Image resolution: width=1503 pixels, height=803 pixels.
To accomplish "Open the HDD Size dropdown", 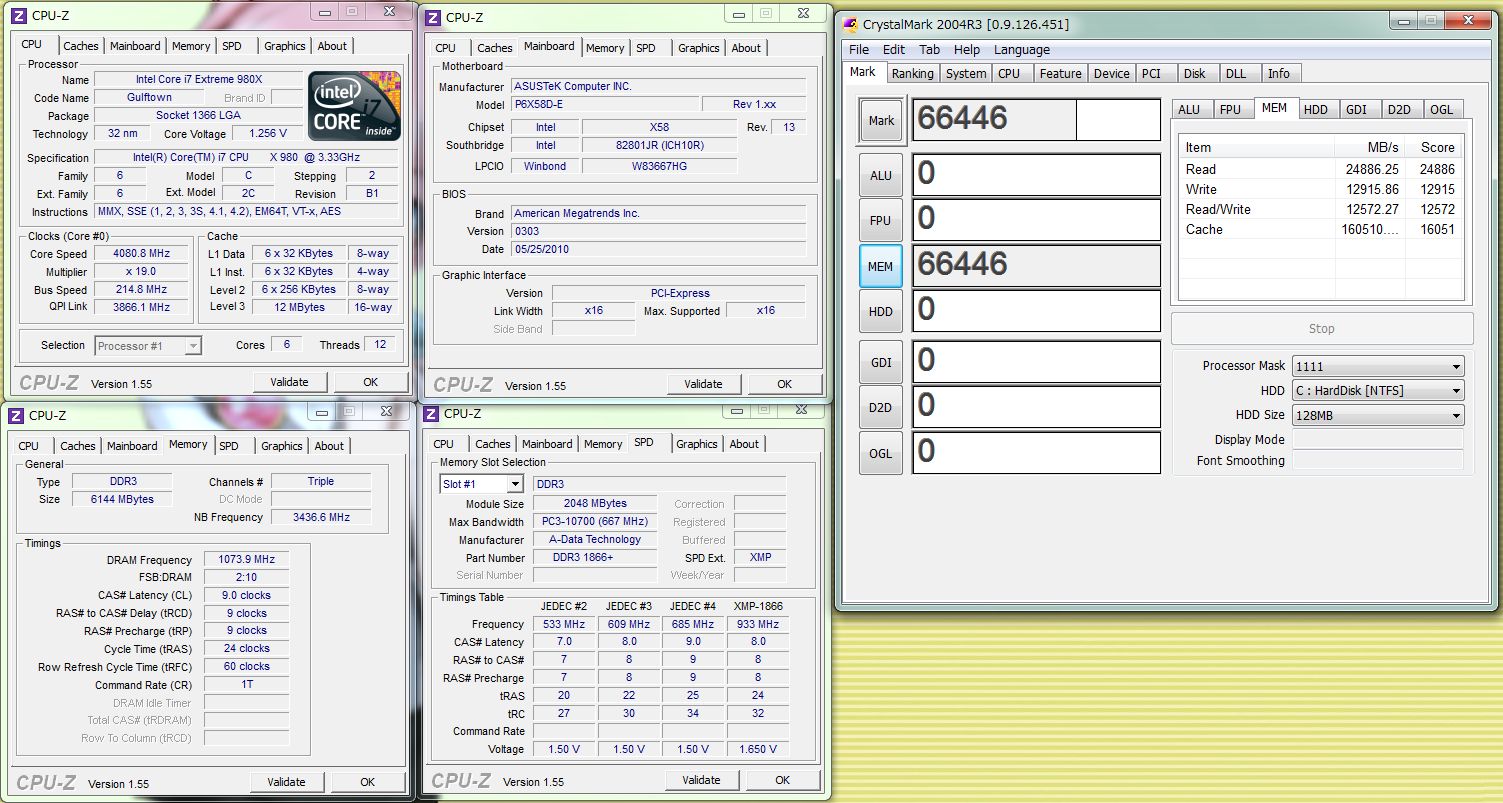I will (1377, 415).
